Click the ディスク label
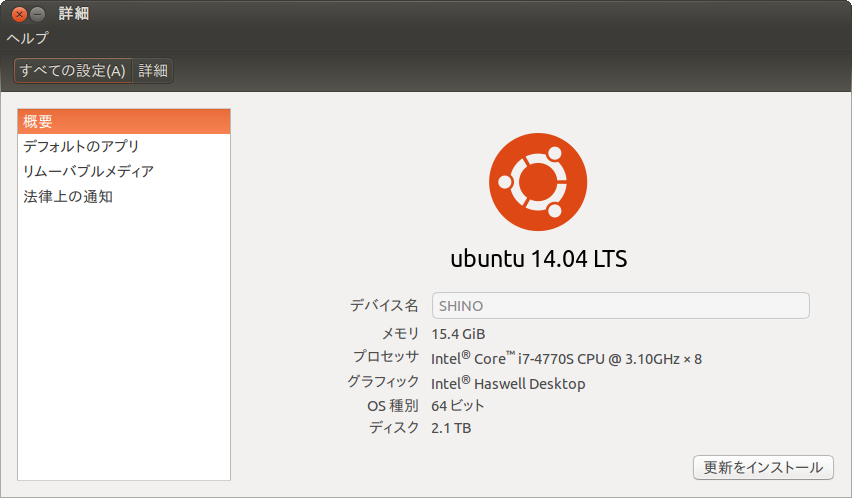Viewport: 852px width, 498px height. [394, 428]
